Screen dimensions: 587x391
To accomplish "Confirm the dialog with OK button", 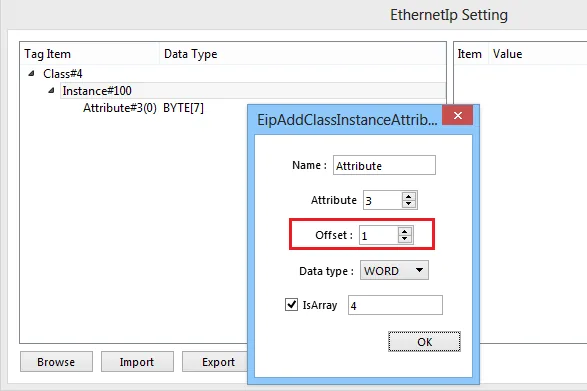I will tap(424, 342).
